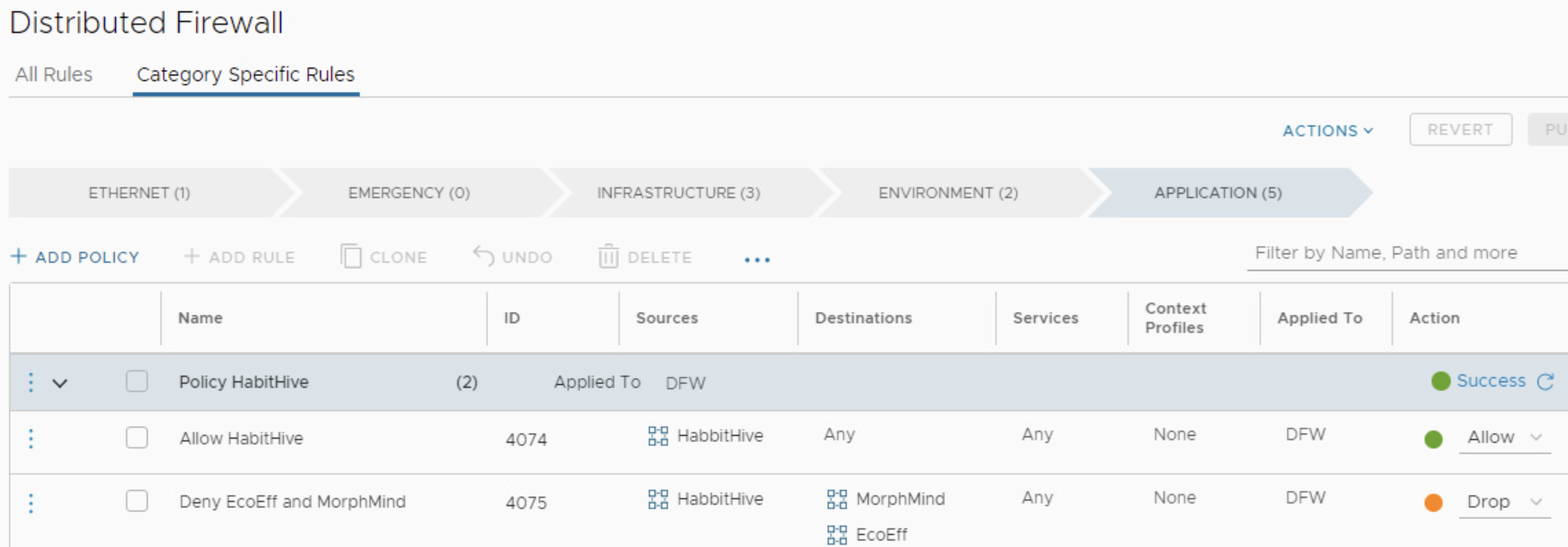
Task: Switch to the All Rules tab
Action: pos(54,74)
